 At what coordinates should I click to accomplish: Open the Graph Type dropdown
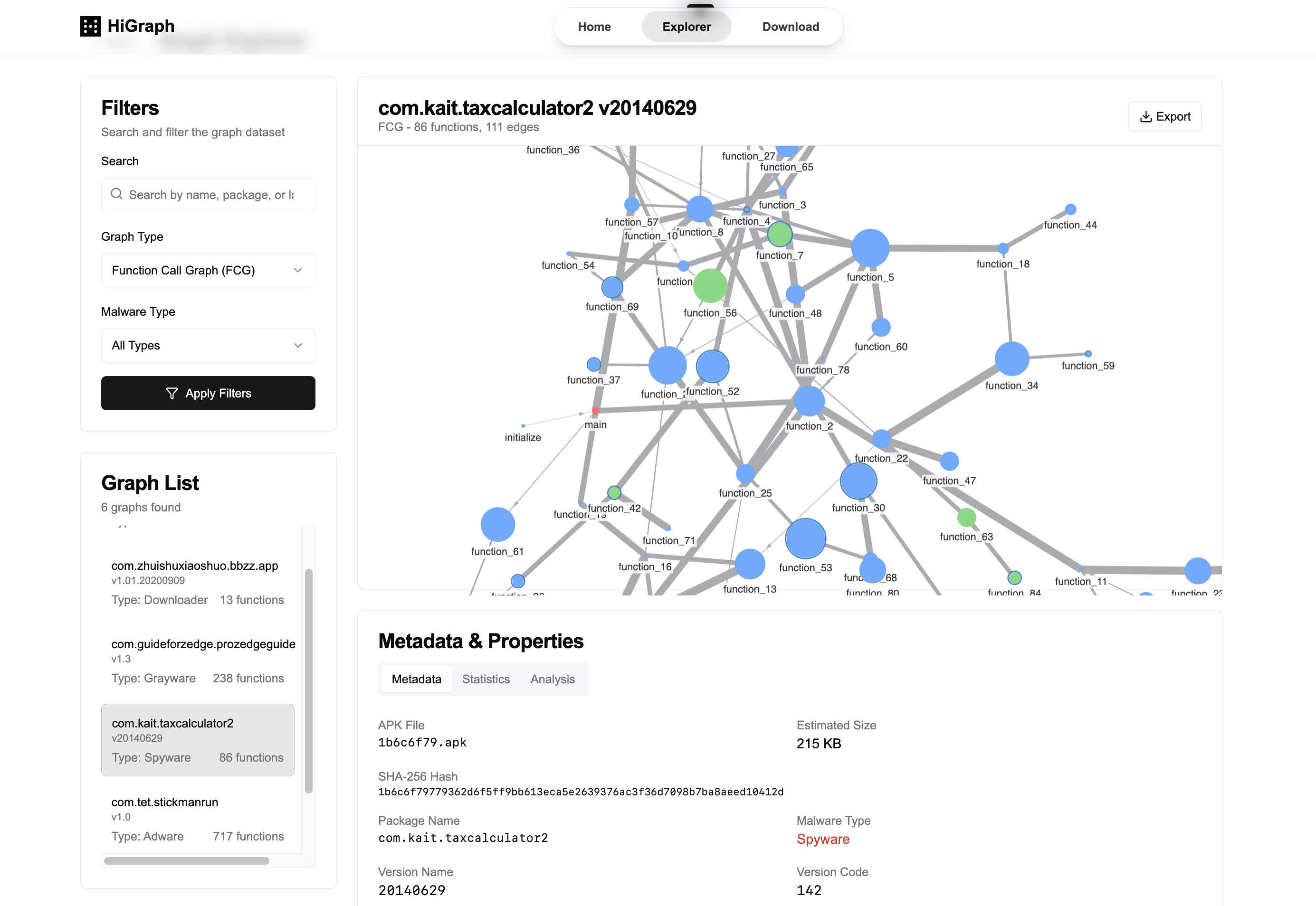pyautogui.click(x=208, y=270)
